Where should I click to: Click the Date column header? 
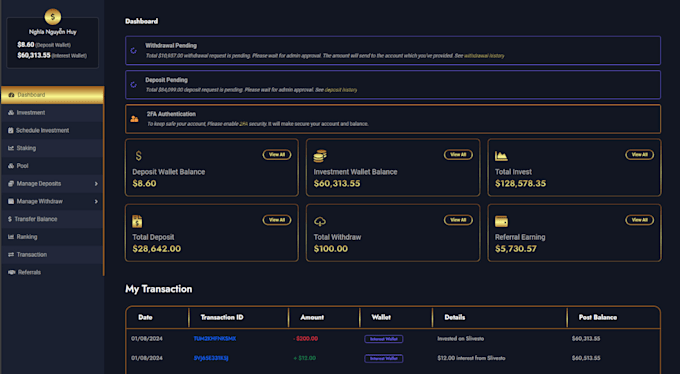pos(145,318)
